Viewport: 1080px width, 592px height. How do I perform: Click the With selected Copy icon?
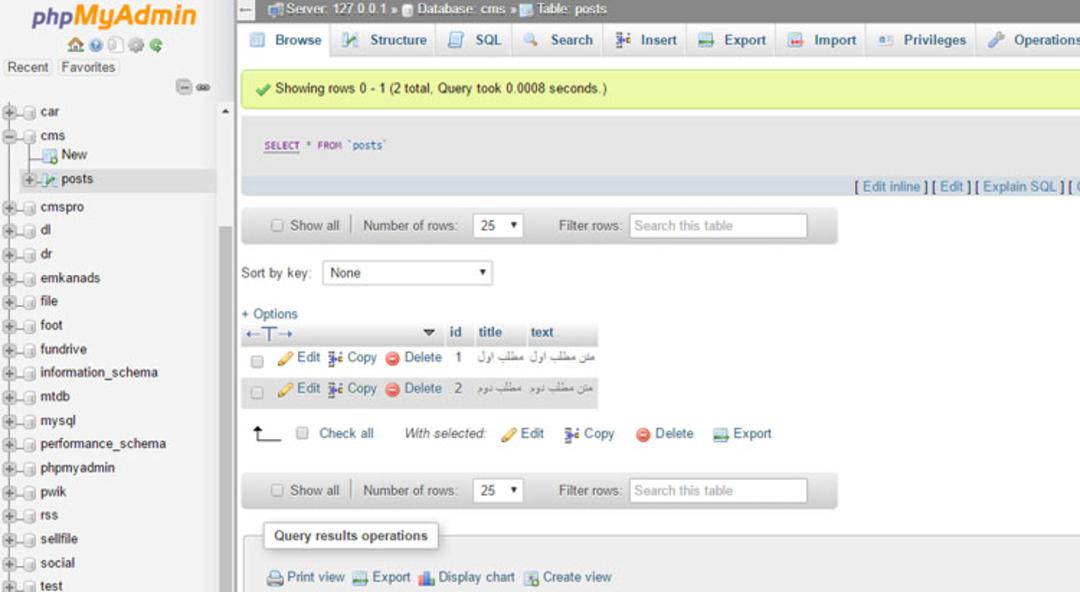[x=572, y=434]
